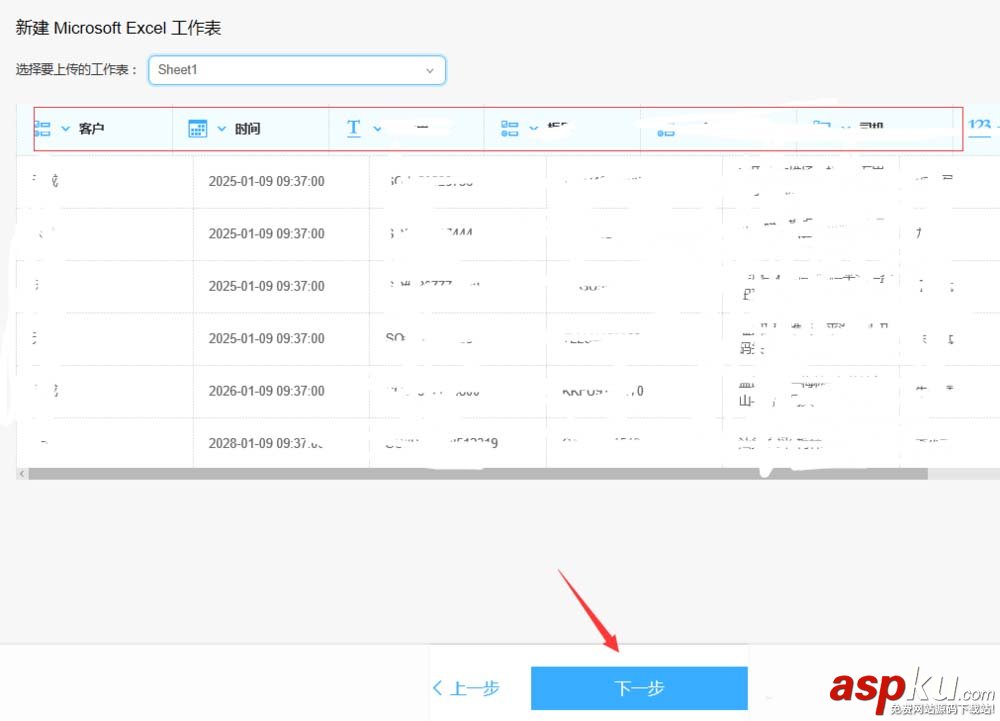This screenshot has height=721, width=1000.
Task: Click the "123" number-type icon on rightmost column
Action: coord(981,126)
